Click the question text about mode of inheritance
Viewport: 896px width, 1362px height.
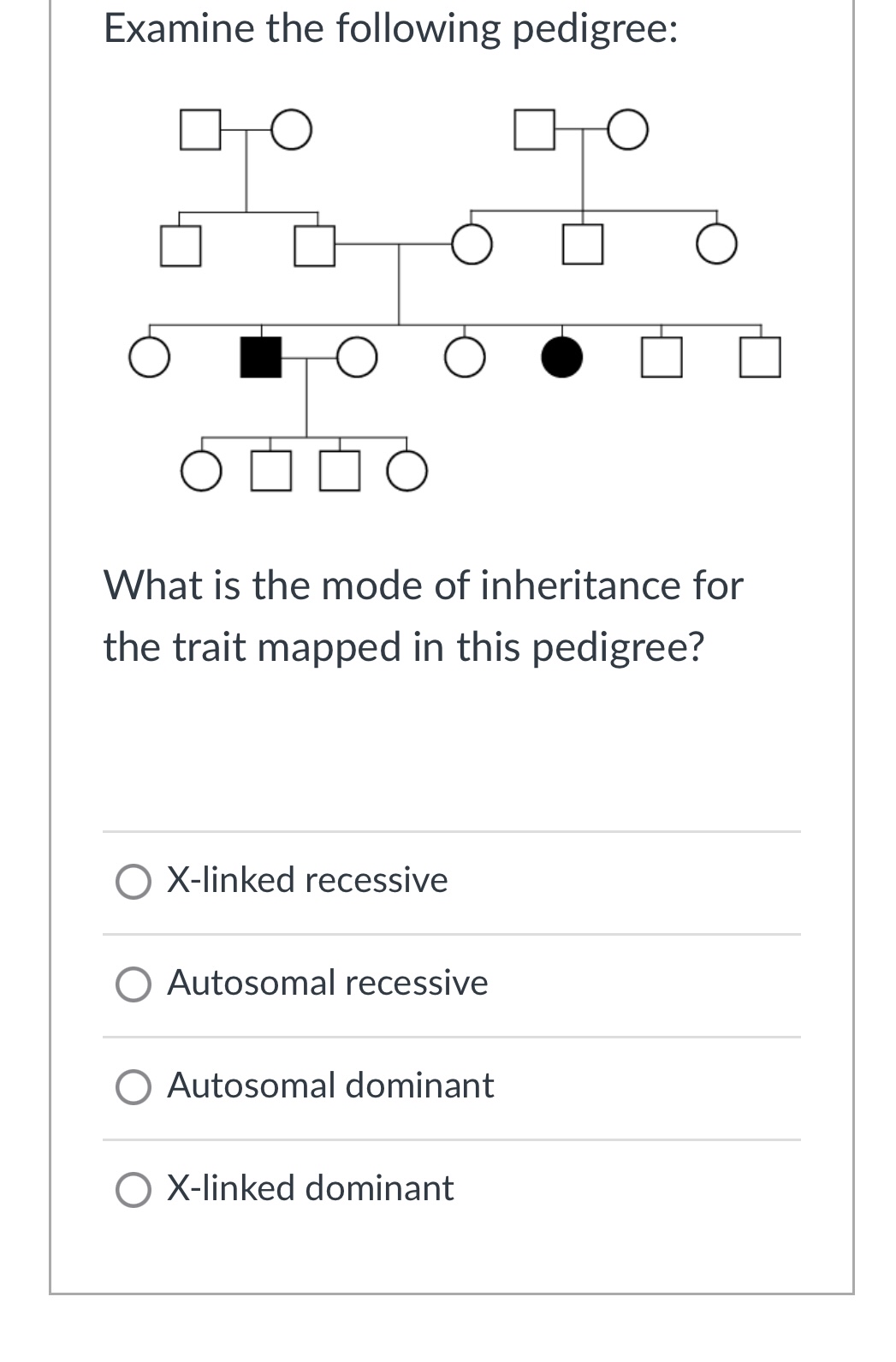click(423, 616)
